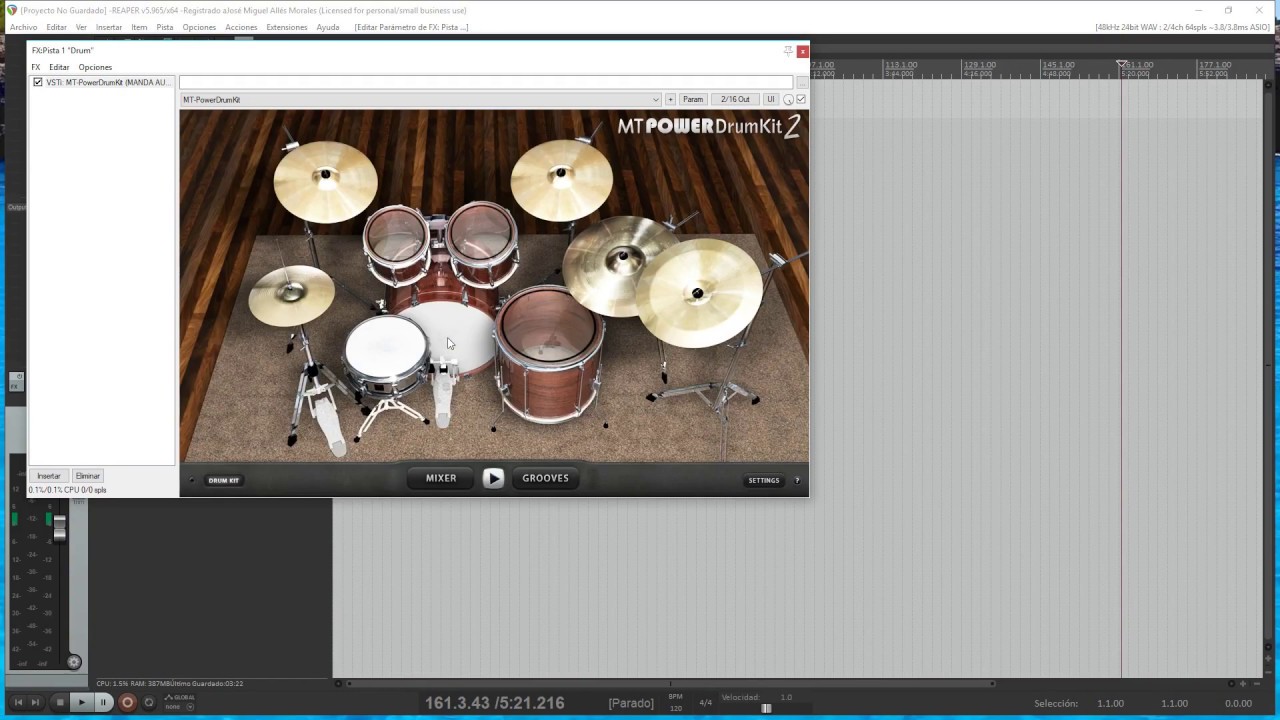
Task: Click the 4/4 time signature field
Action: pyautogui.click(x=706, y=703)
